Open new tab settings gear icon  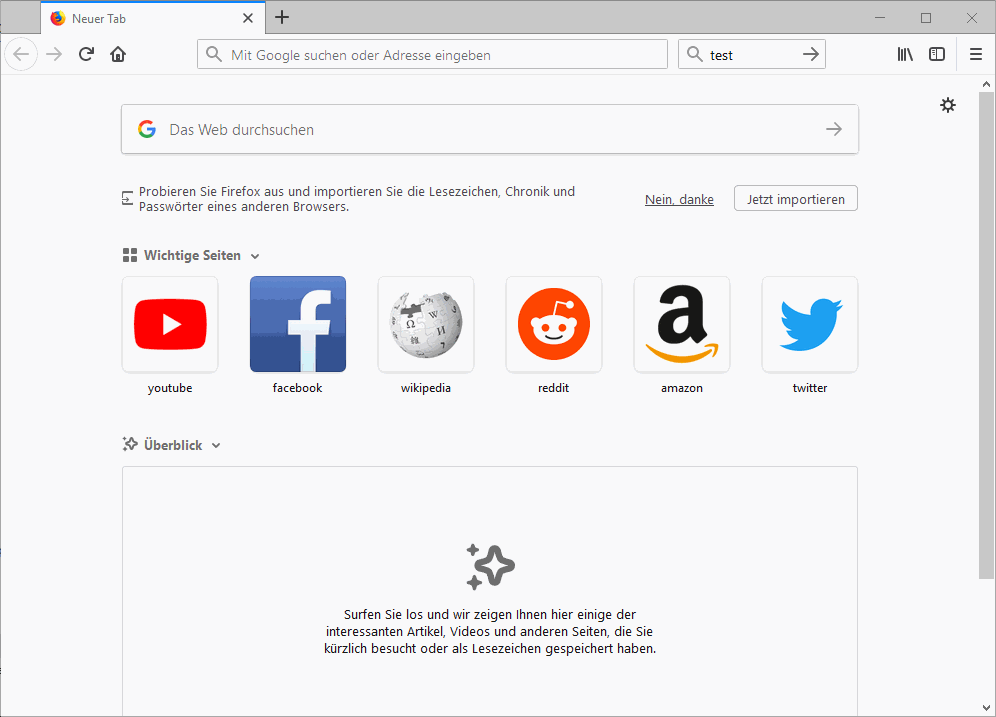[948, 105]
